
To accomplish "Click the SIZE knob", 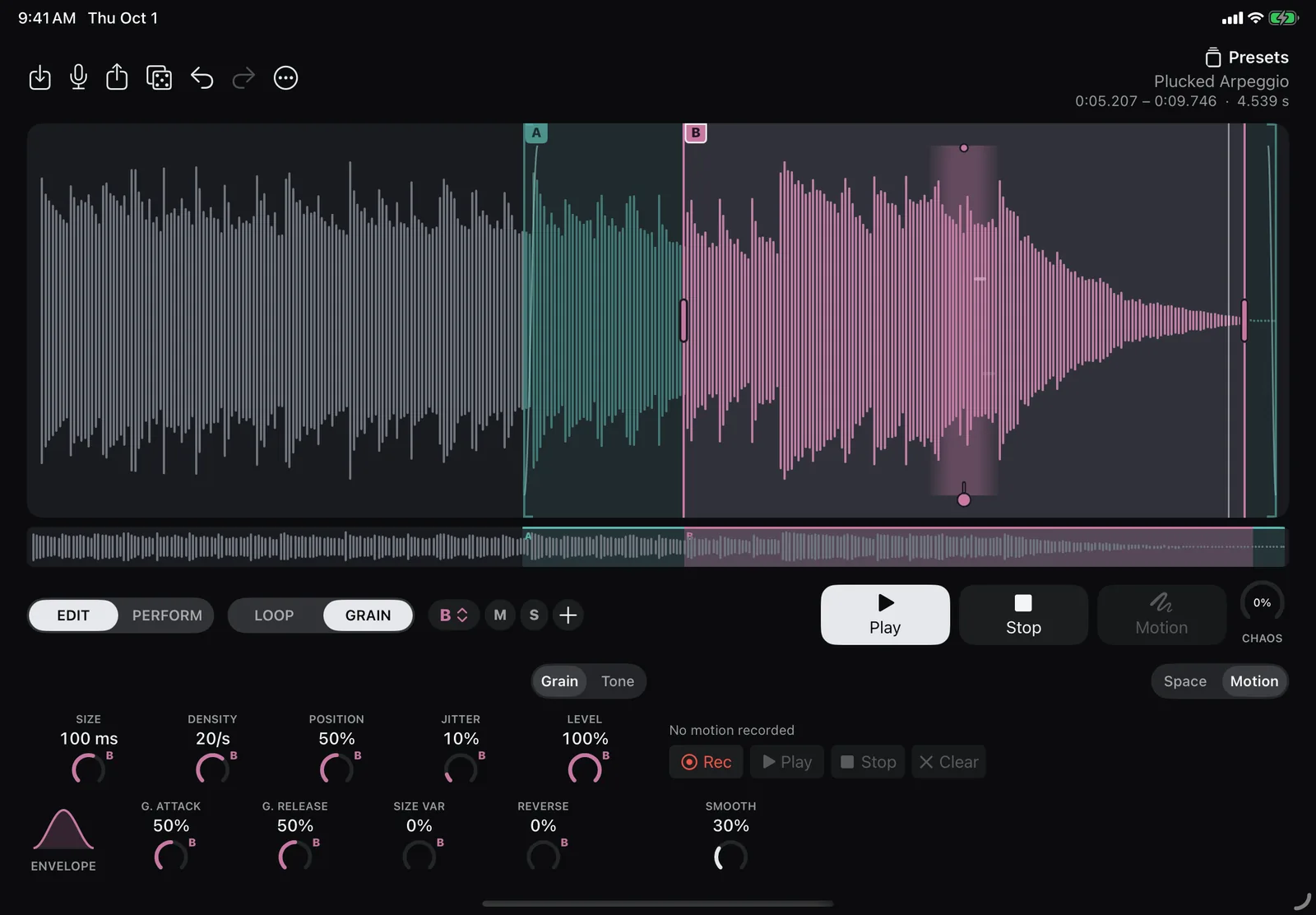I will [x=89, y=769].
